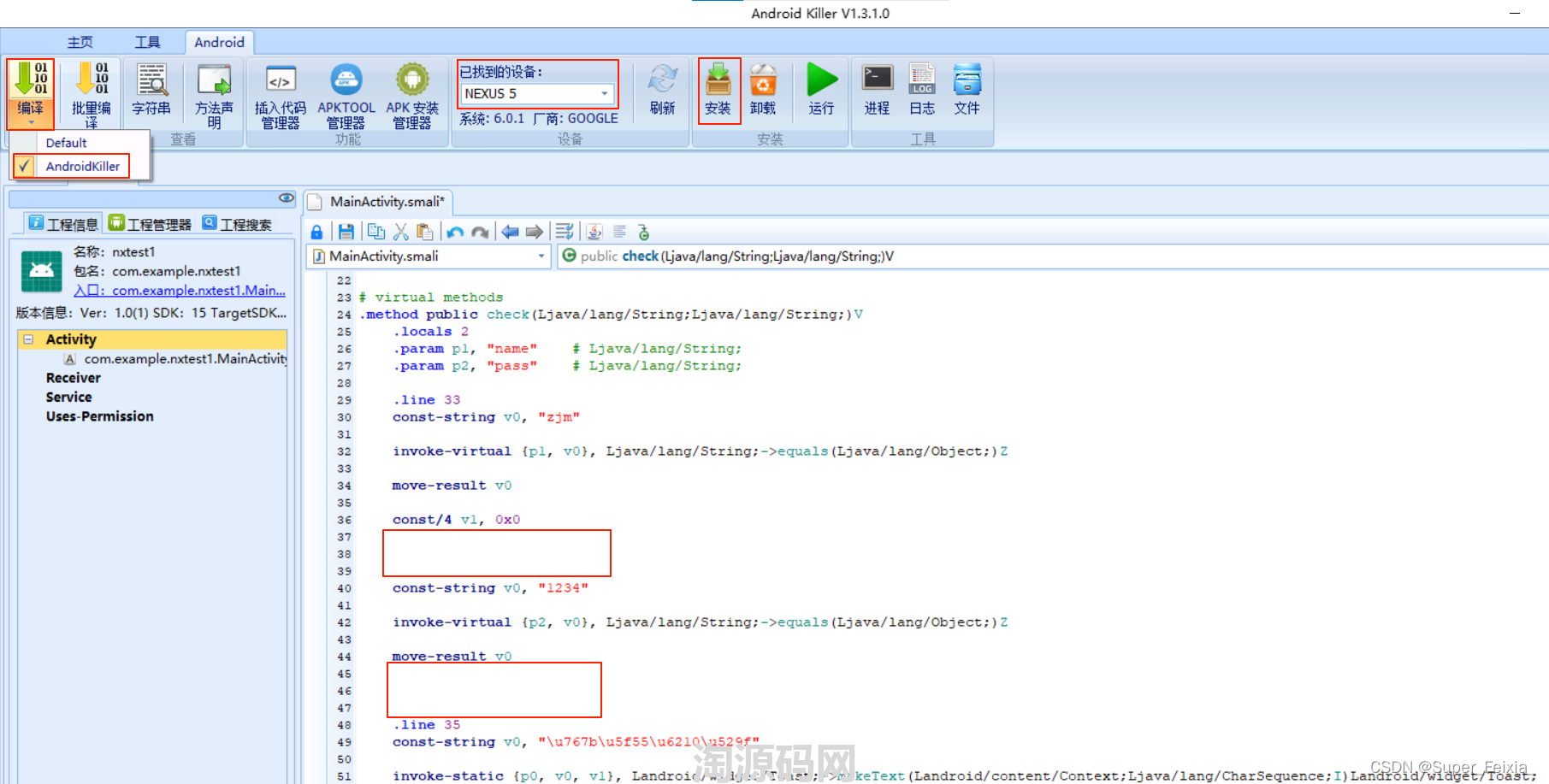This screenshot has height=784, width=1549.
Task: Select the Android ribbon tab
Action: (x=219, y=42)
